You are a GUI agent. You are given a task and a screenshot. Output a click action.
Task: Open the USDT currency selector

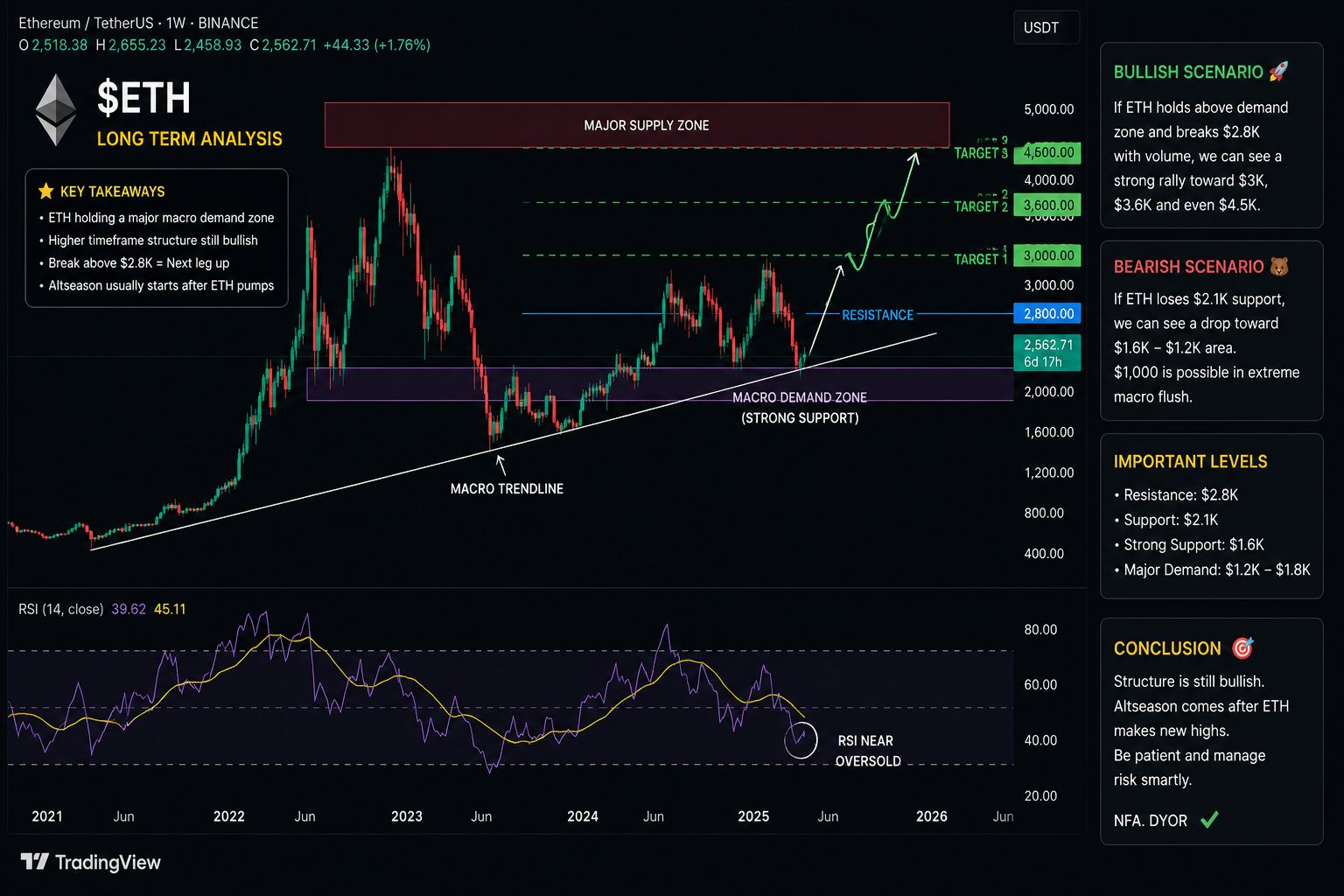coord(1046,27)
